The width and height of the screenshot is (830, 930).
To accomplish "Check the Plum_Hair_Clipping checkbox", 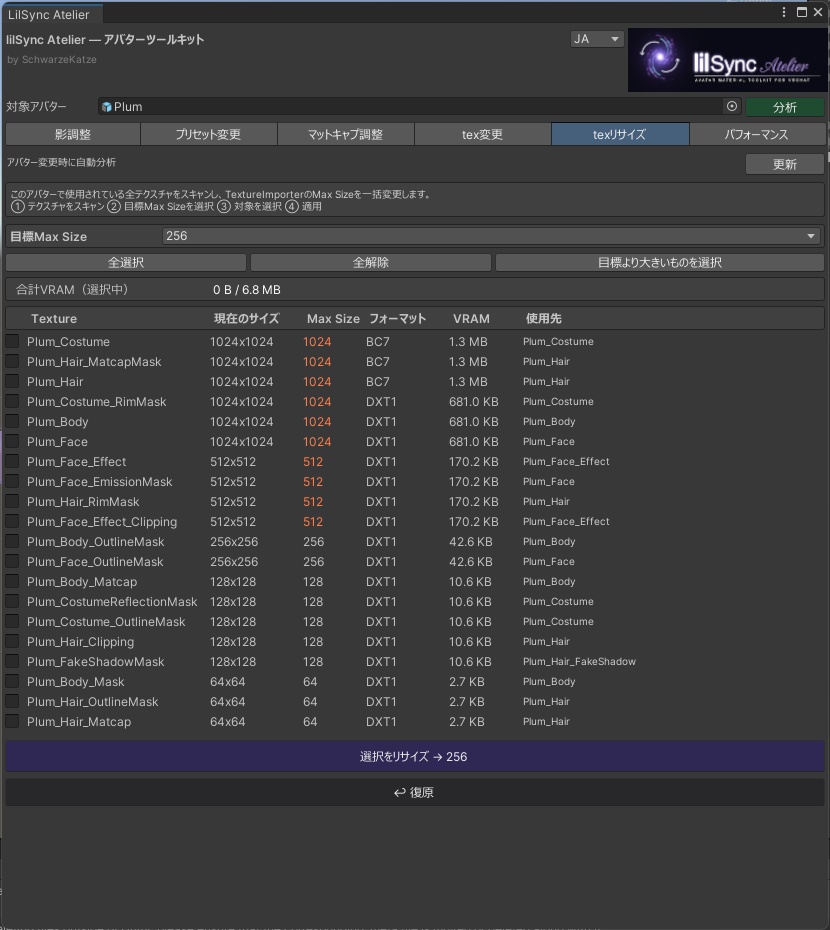I will point(12,641).
